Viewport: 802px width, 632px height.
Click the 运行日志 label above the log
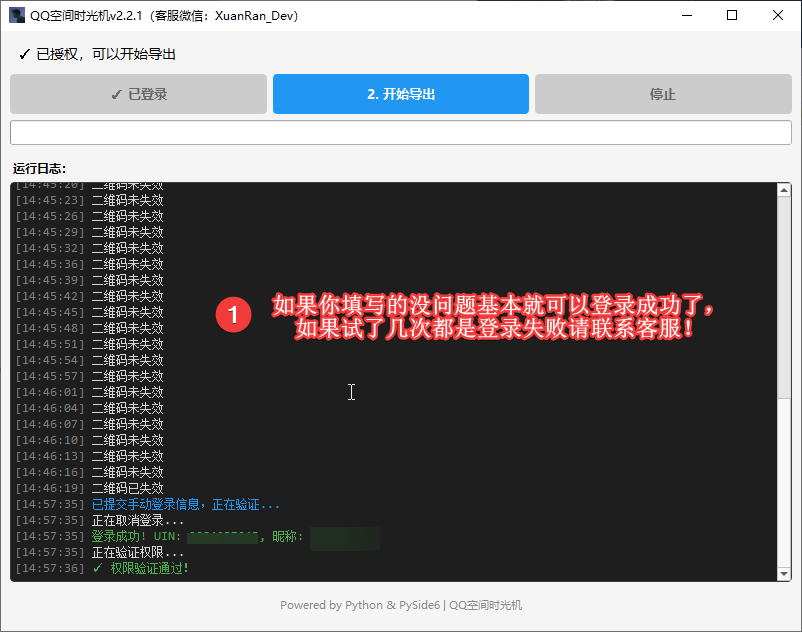coord(39,168)
